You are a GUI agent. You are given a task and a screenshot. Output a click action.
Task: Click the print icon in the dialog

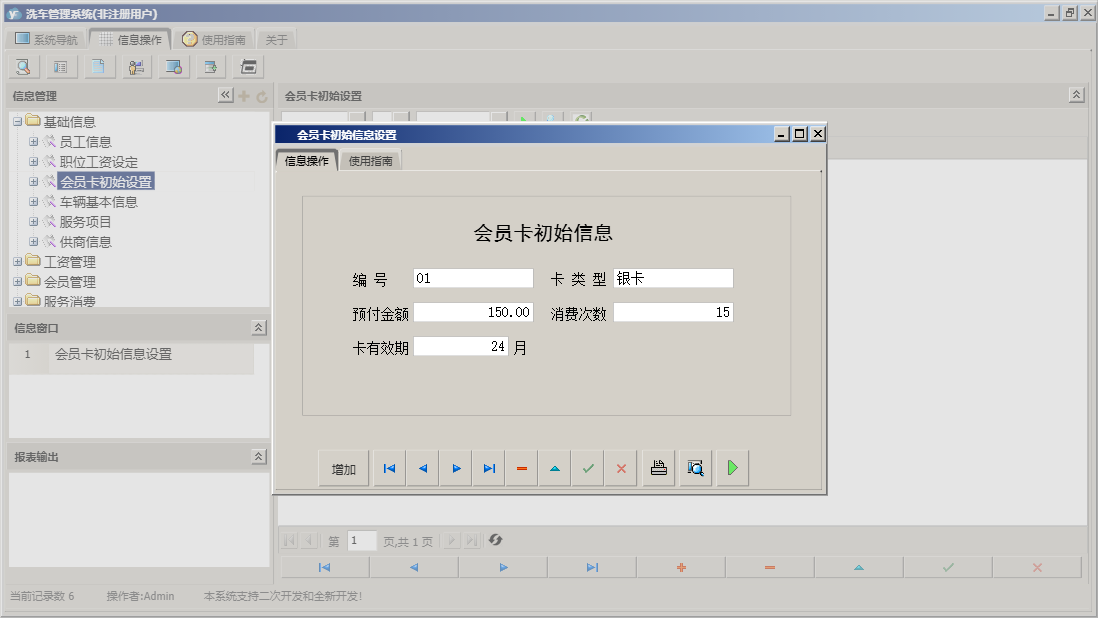point(657,467)
